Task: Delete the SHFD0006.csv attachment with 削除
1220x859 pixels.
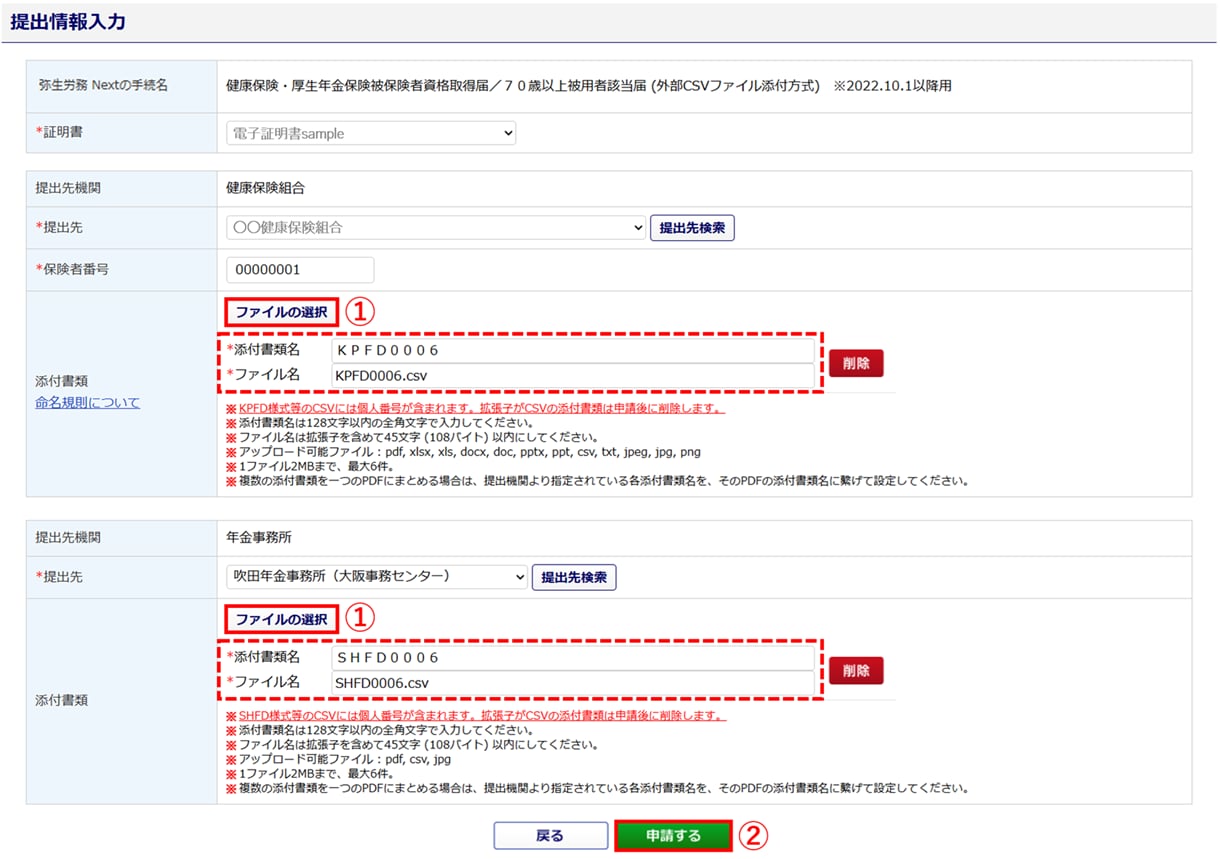Action: pos(856,670)
